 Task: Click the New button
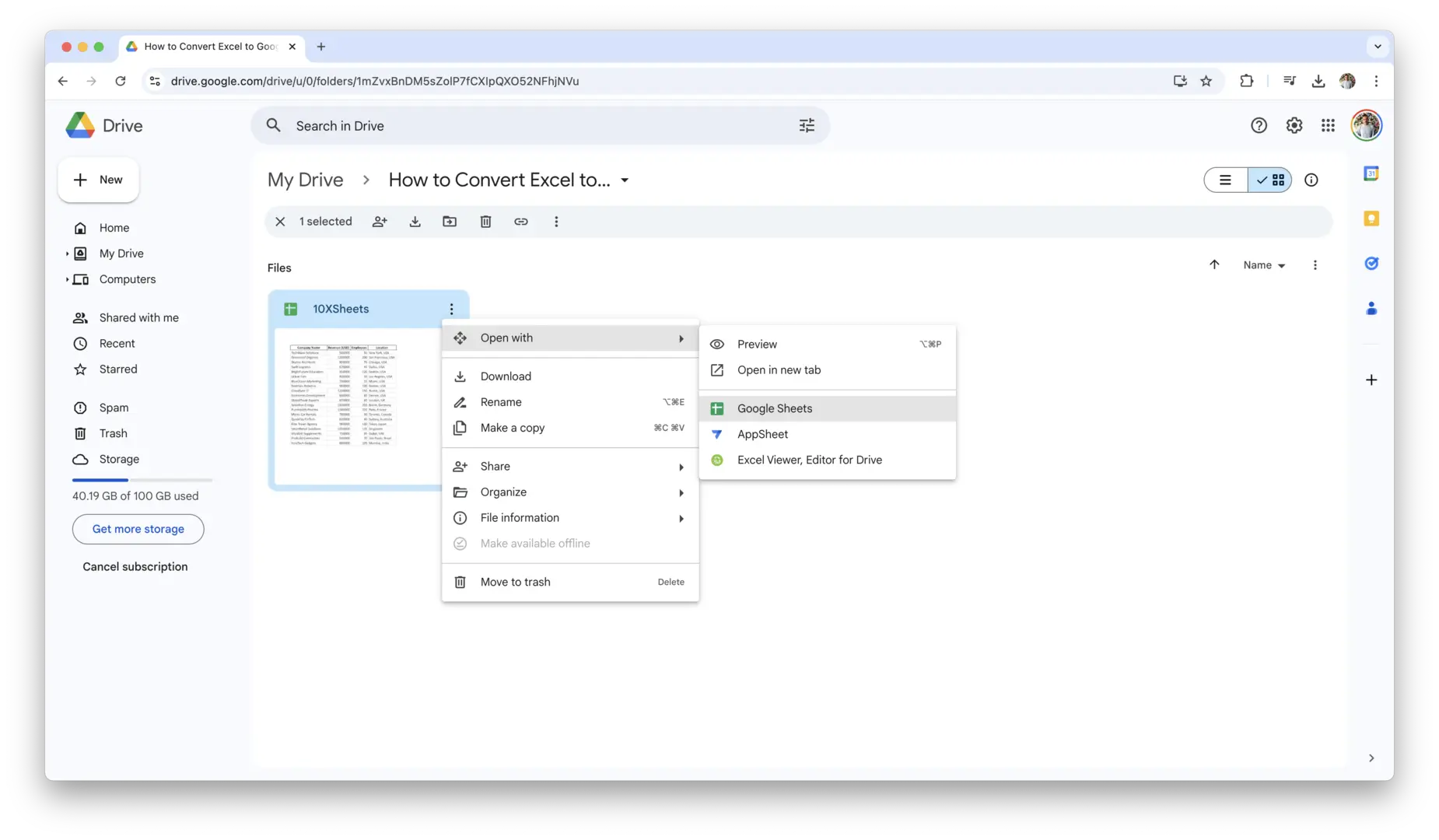[x=98, y=180]
